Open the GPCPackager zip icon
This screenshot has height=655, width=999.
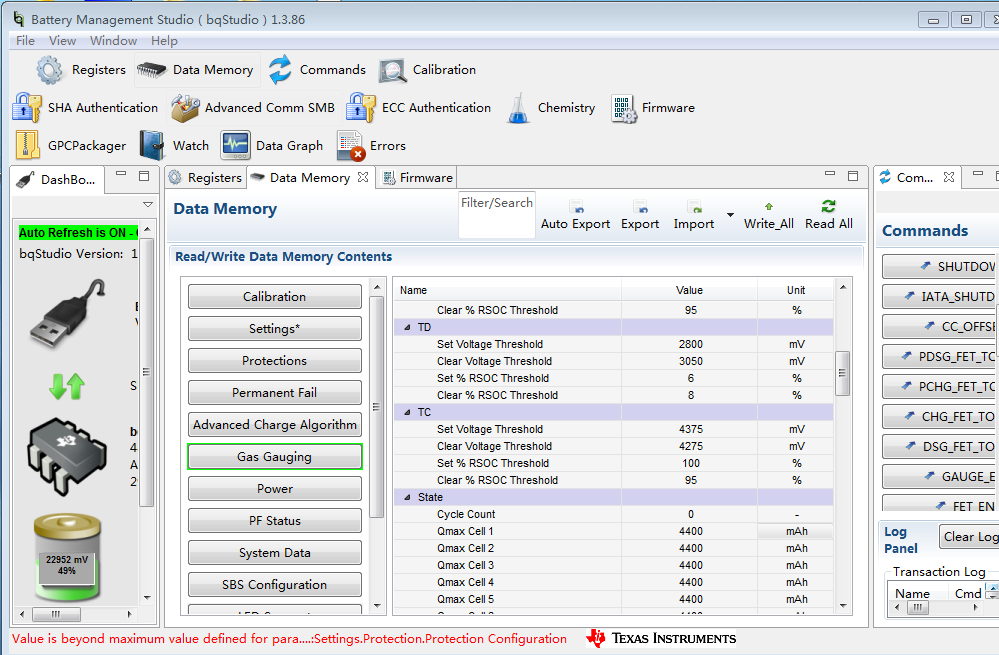(27, 146)
